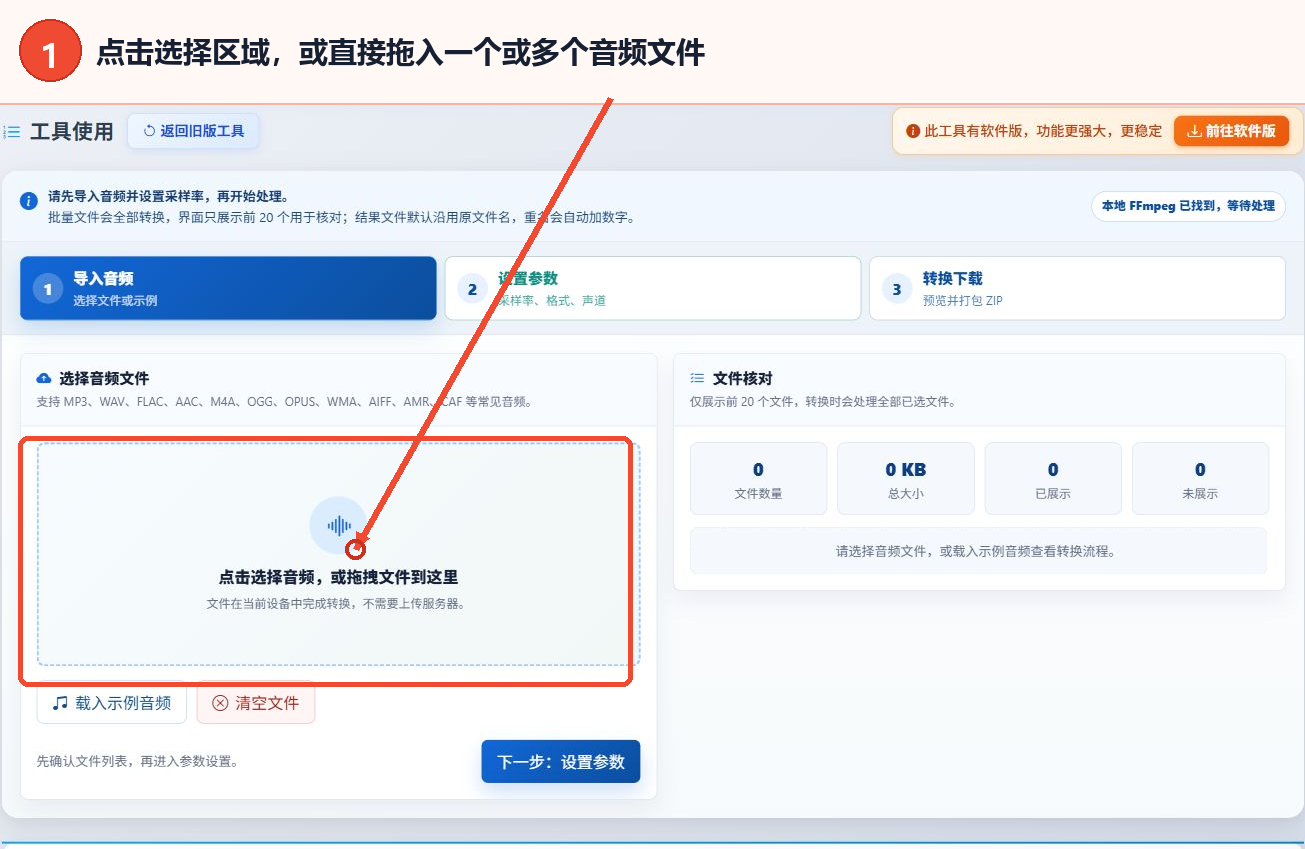Click the step number 2 circle
The height and width of the screenshot is (849, 1305).
coord(472,289)
